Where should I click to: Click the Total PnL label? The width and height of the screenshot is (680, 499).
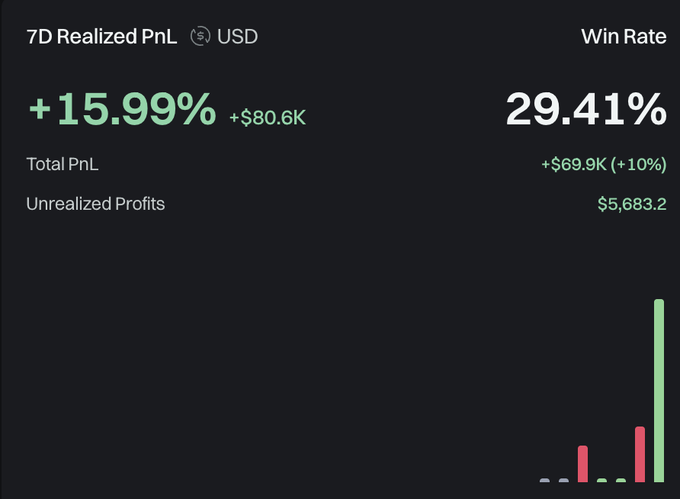tap(62, 164)
